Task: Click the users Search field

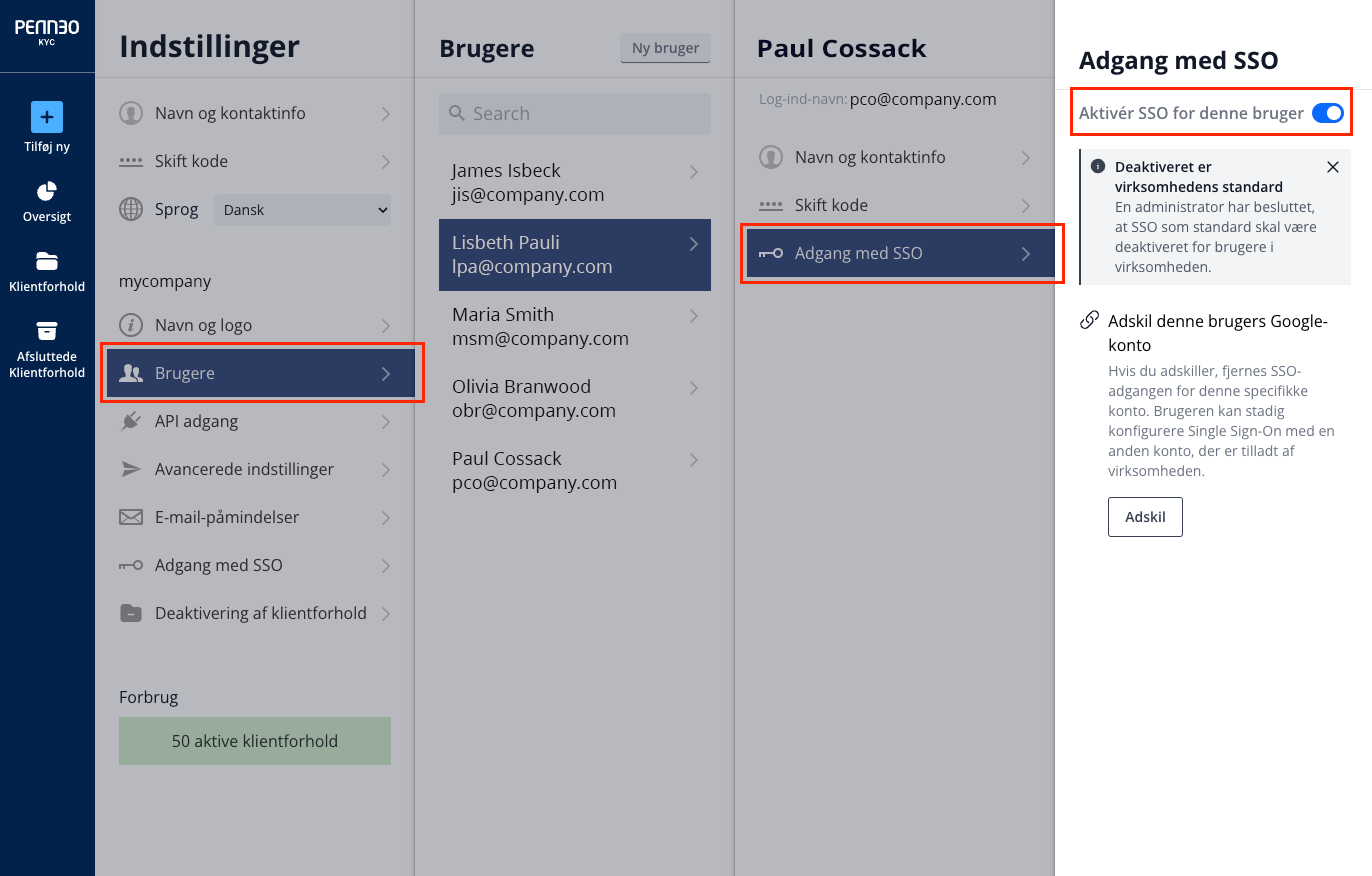Action: pyautogui.click(x=575, y=114)
